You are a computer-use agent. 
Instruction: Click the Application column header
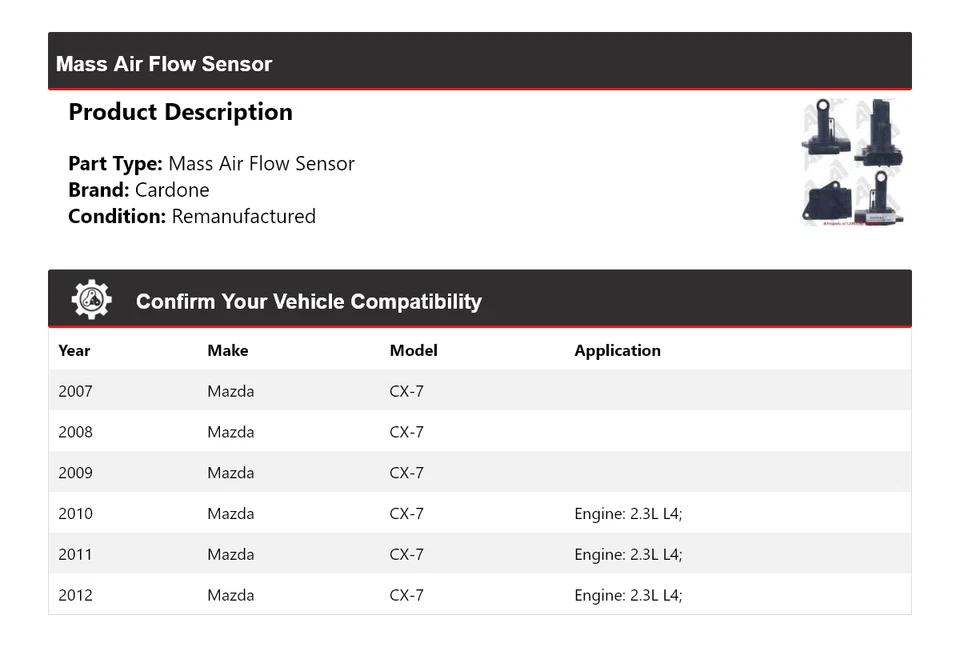(617, 351)
